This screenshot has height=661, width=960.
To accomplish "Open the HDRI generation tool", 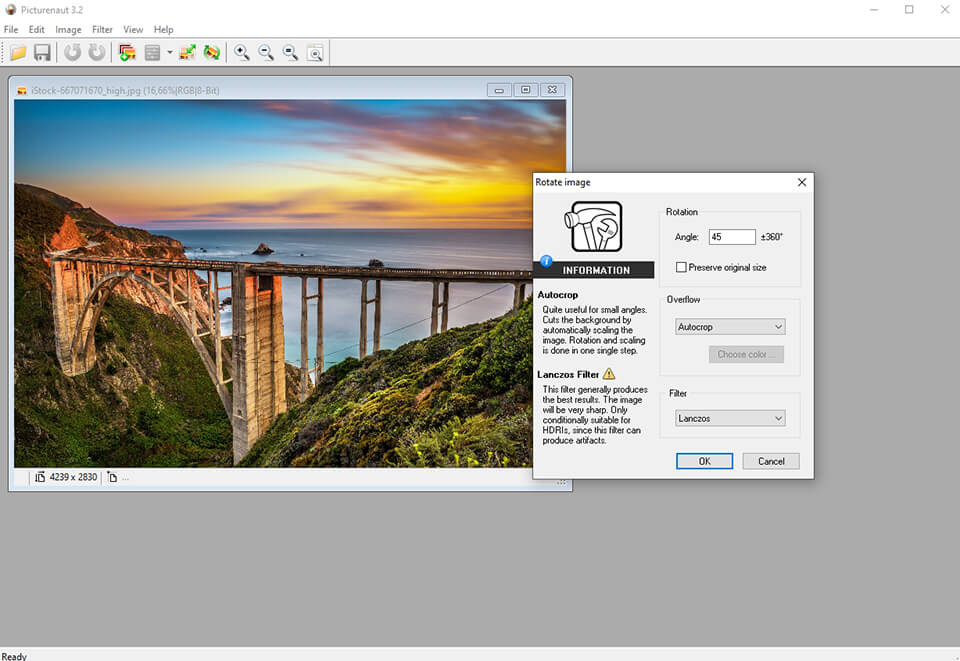I will (x=128, y=52).
